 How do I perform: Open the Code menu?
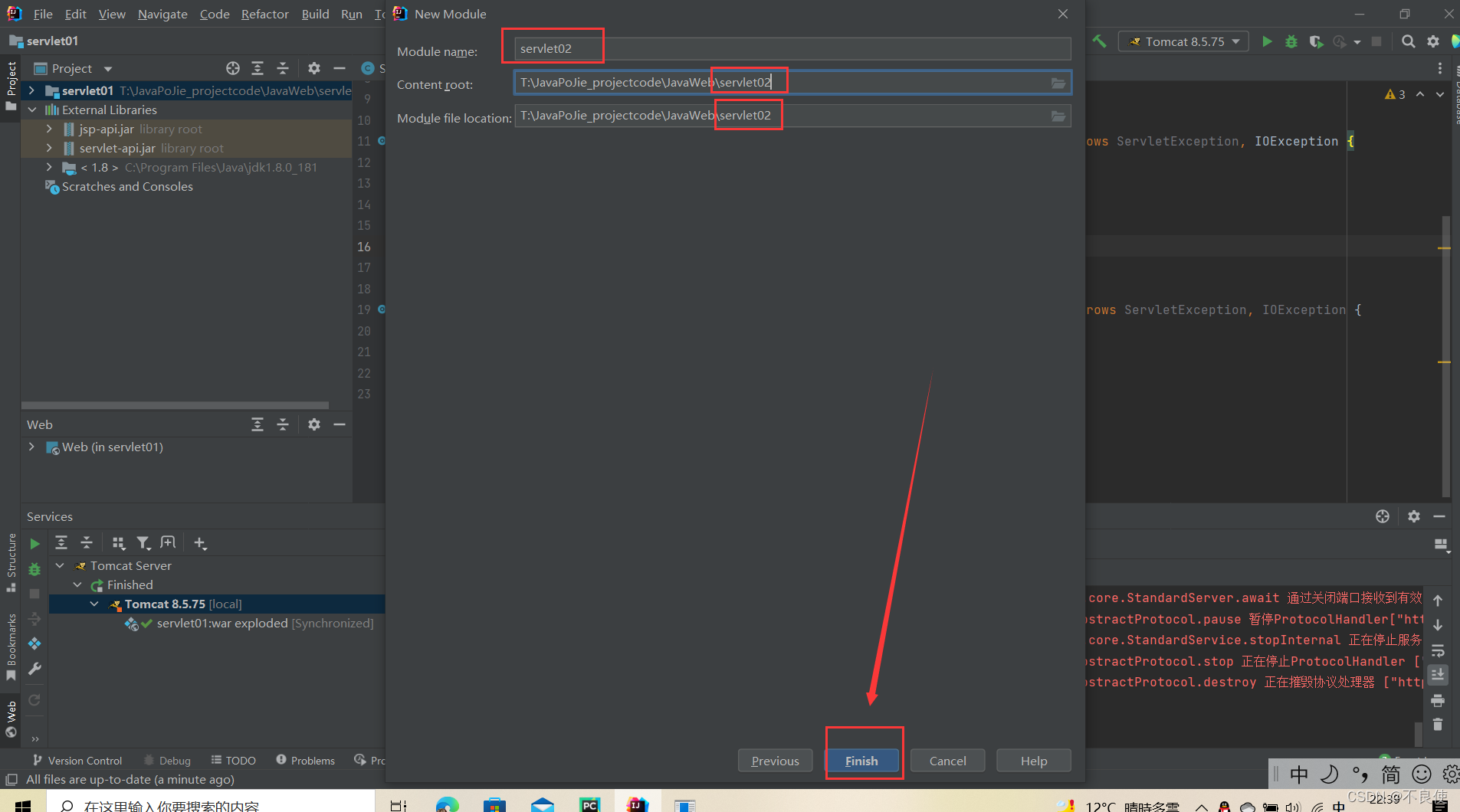click(215, 14)
